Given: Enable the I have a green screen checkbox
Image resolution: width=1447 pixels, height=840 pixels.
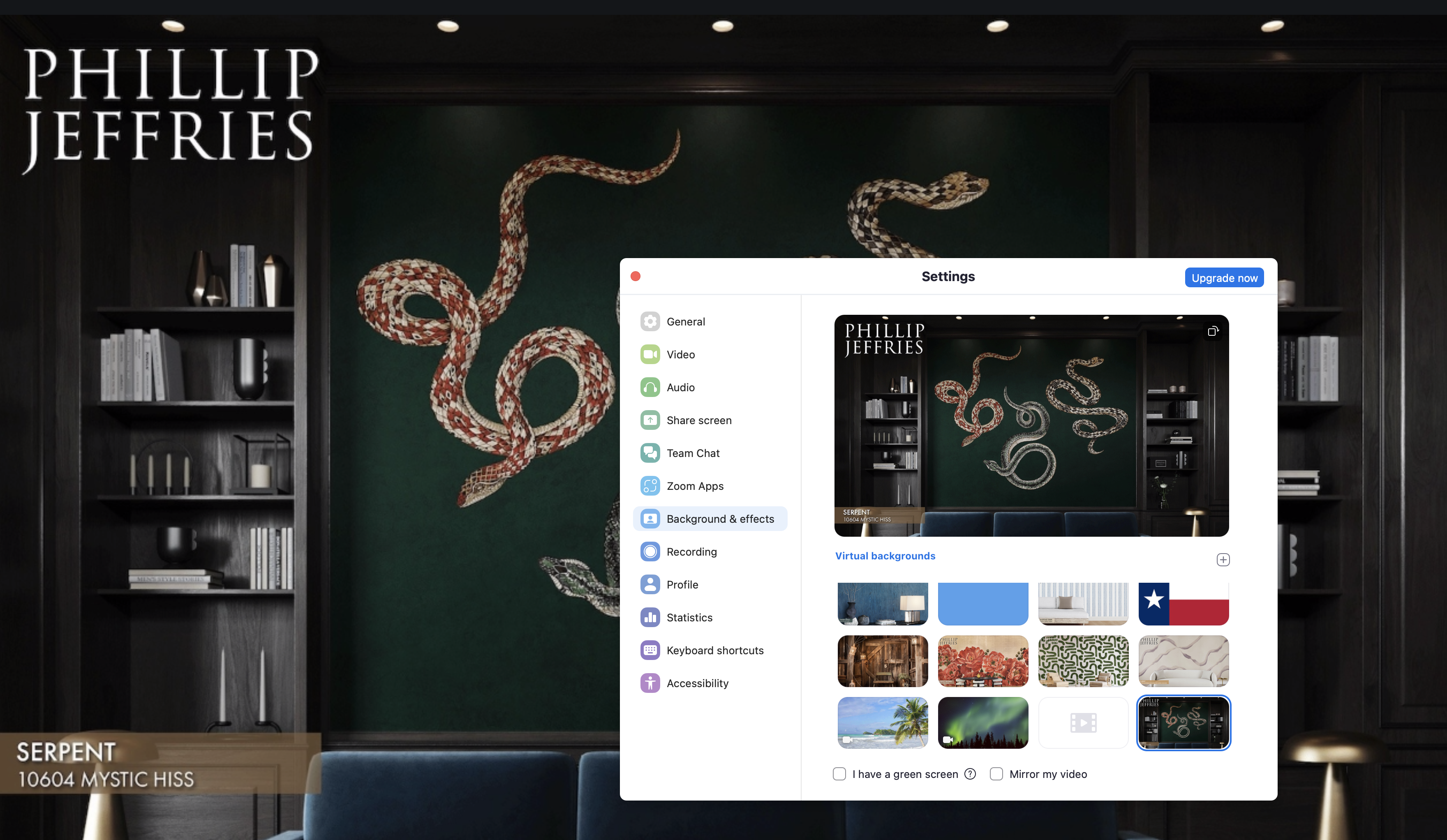Looking at the screenshot, I should click(x=840, y=774).
